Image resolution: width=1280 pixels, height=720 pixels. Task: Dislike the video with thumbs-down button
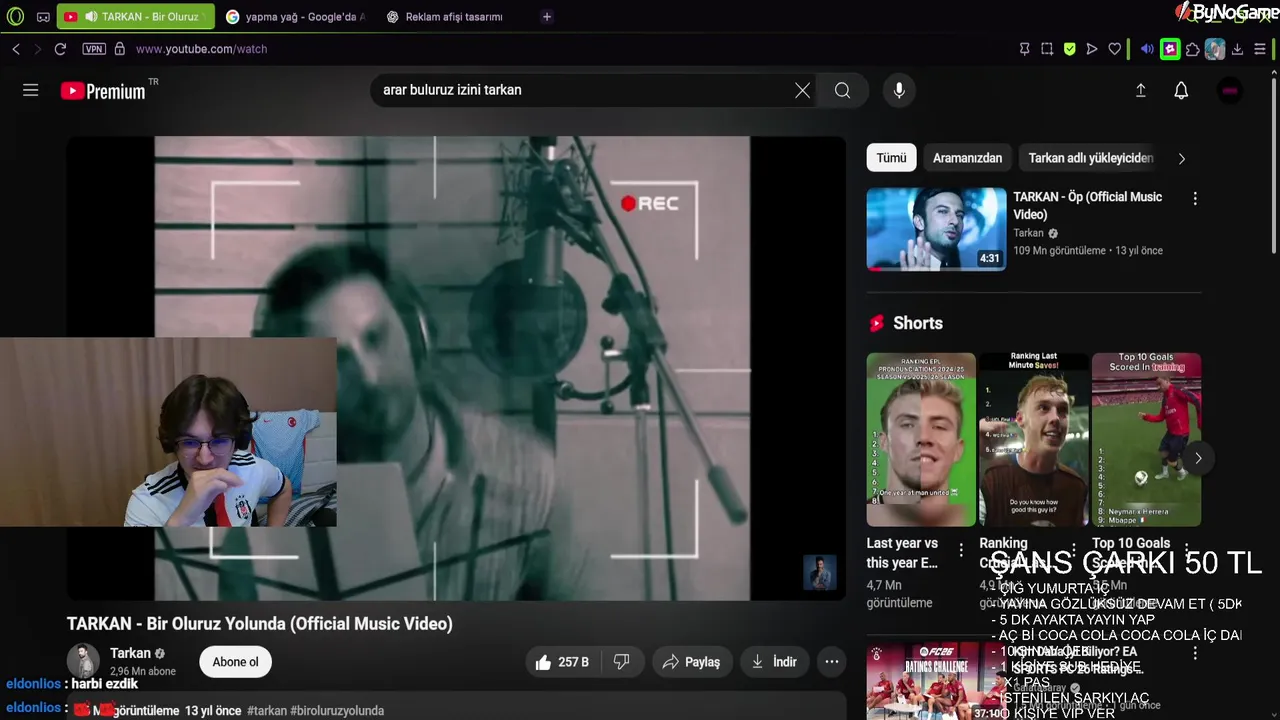(x=621, y=662)
